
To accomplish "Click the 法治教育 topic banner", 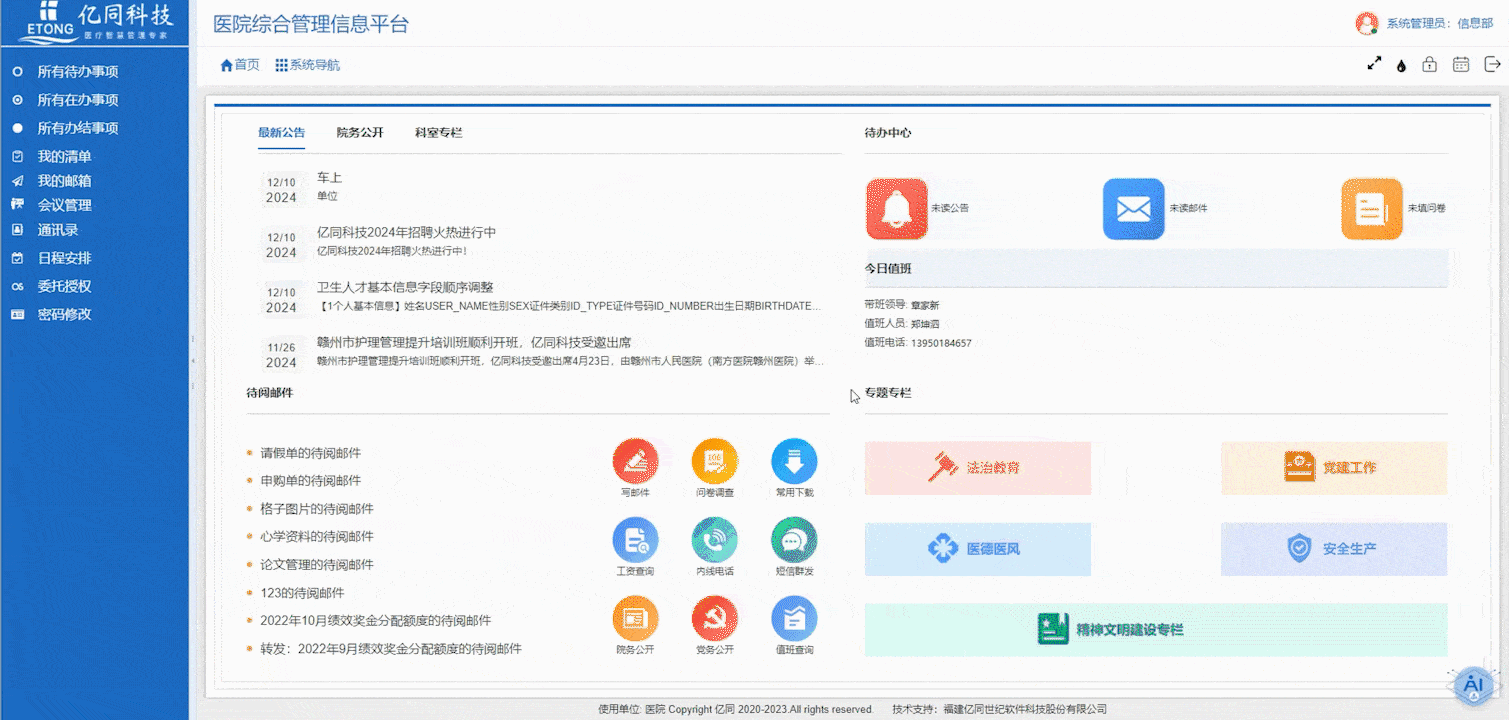I will coord(977,468).
